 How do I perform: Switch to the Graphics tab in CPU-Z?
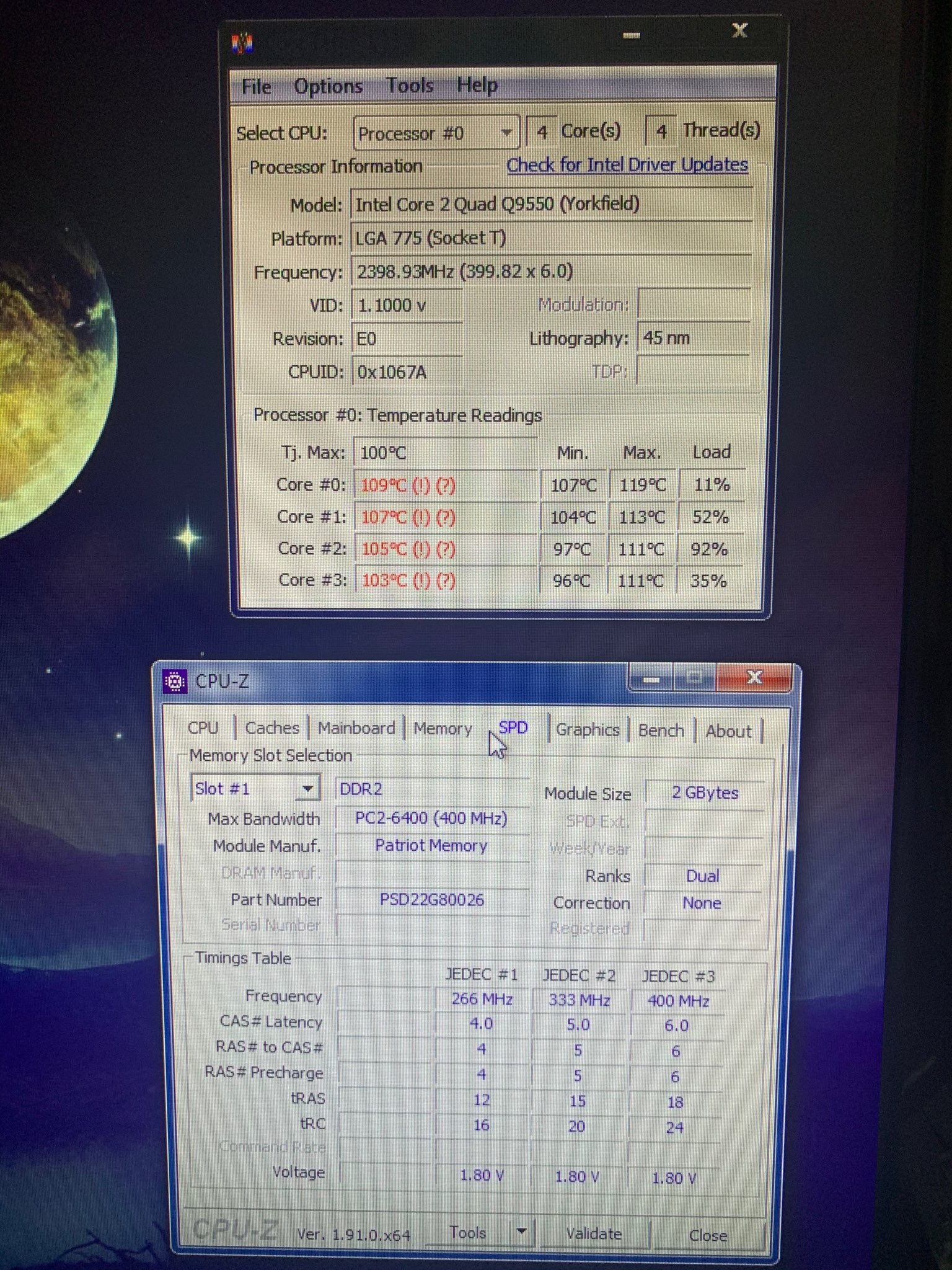(588, 730)
